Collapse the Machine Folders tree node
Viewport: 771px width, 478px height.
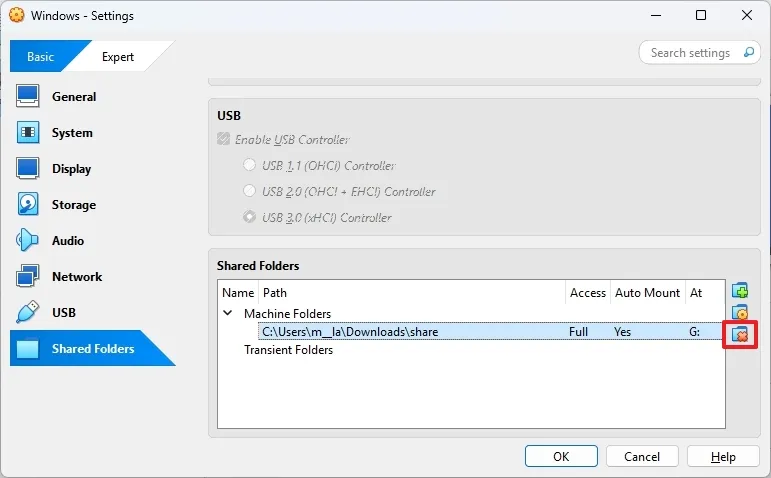click(x=228, y=313)
